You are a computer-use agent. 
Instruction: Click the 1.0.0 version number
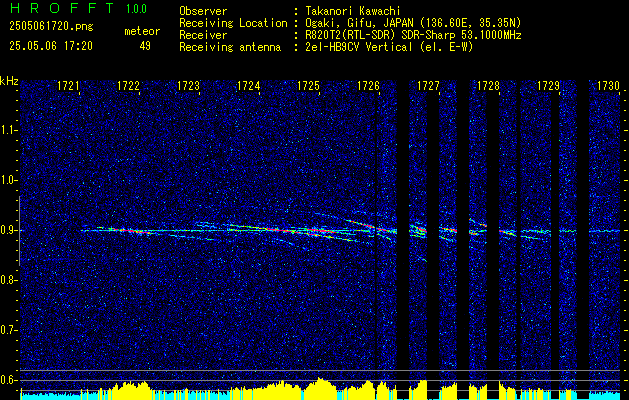[x=136, y=9]
